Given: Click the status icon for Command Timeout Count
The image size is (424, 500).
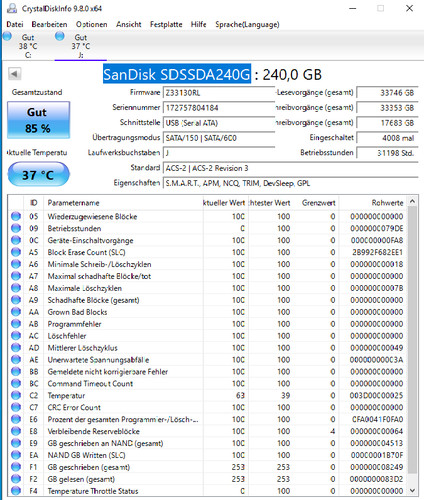Looking at the screenshot, I should pos(16,383).
